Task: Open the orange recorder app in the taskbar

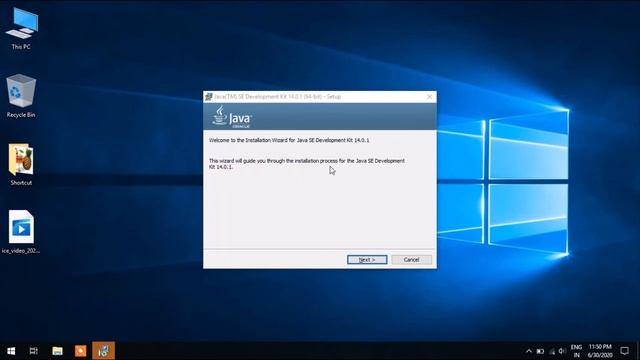Action: pos(80,351)
